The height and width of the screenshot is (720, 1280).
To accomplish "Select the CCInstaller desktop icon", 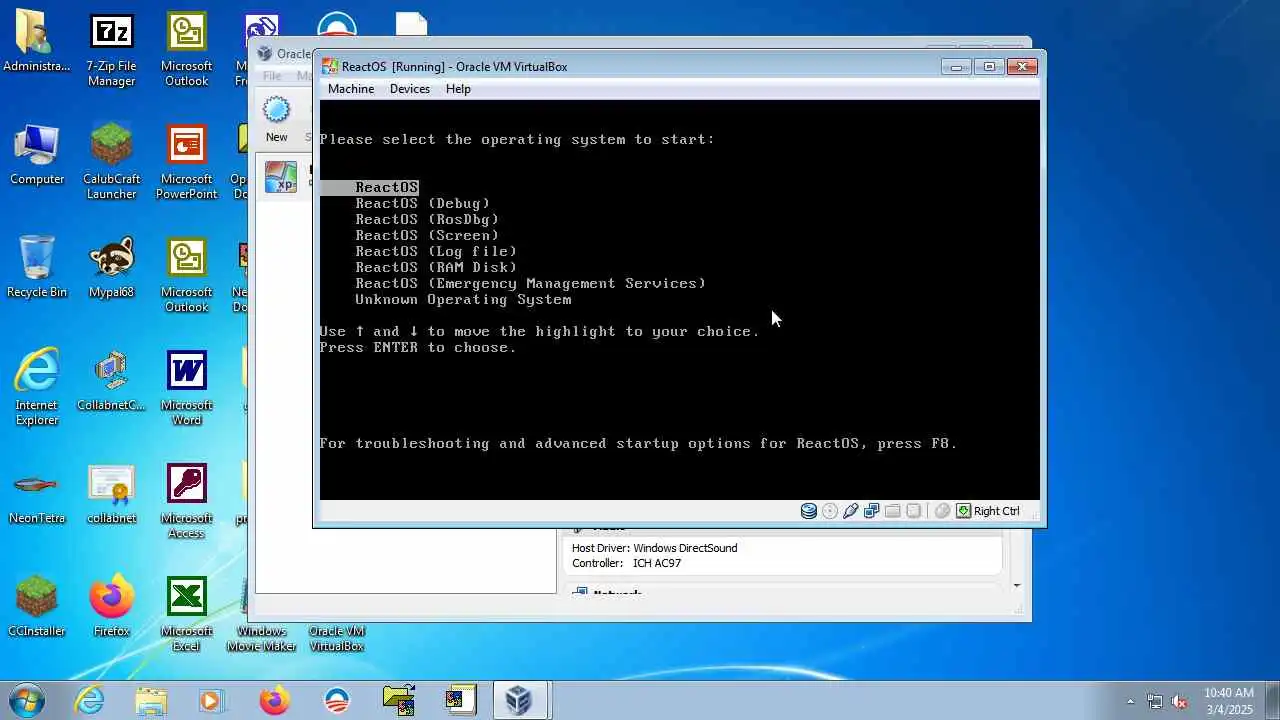I will [x=37, y=607].
